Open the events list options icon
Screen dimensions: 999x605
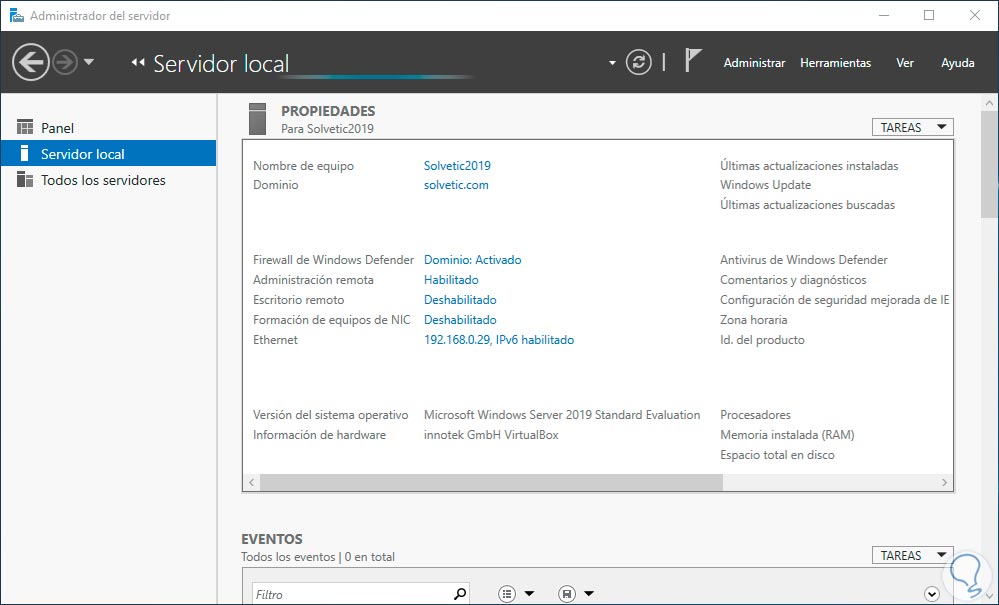tap(507, 594)
